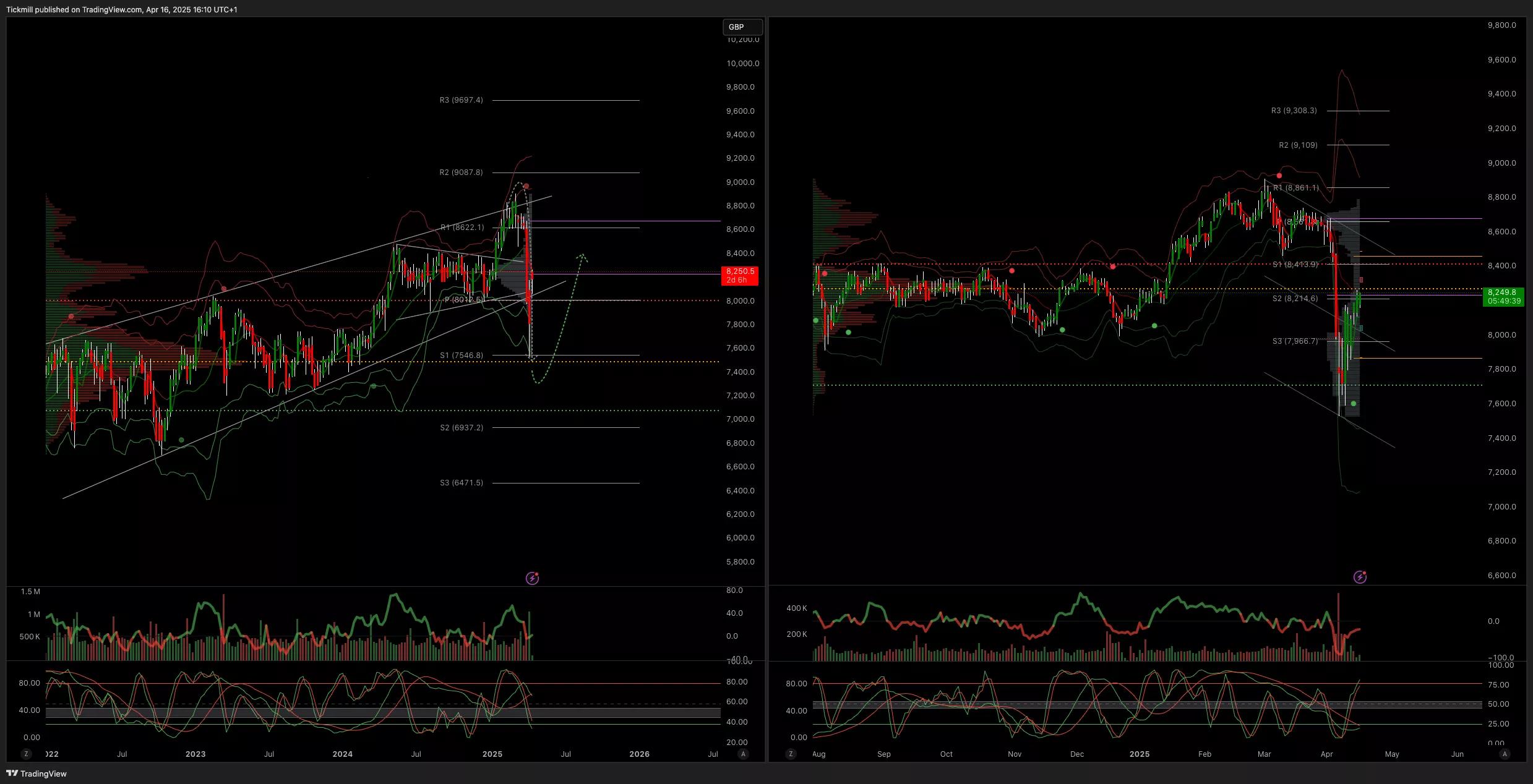This screenshot has height=784, width=1533.
Task: Open the TradingView logo link
Action: pyautogui.click(x=36, y=773)
